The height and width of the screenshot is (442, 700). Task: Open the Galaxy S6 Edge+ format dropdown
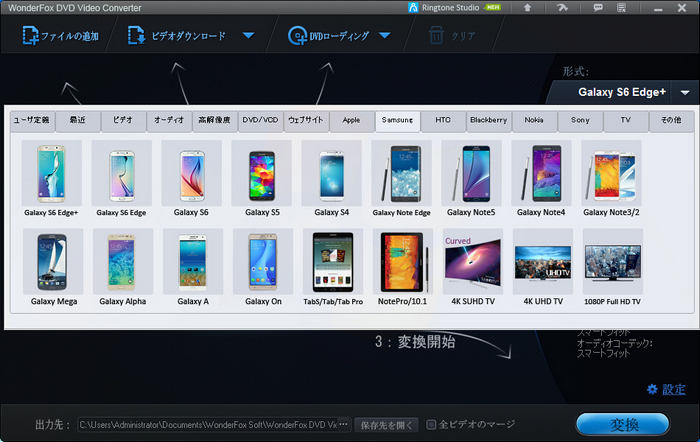tap(685, 92)
